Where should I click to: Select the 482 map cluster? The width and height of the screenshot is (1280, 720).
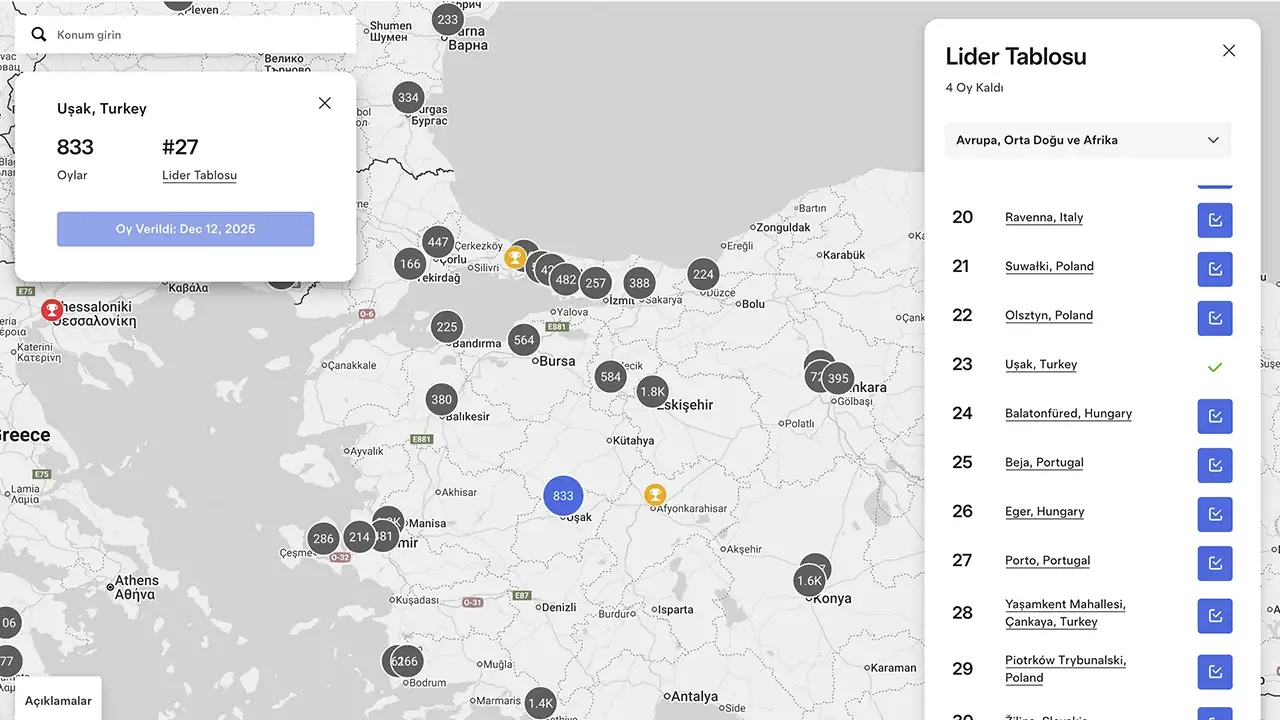[566, 280]
